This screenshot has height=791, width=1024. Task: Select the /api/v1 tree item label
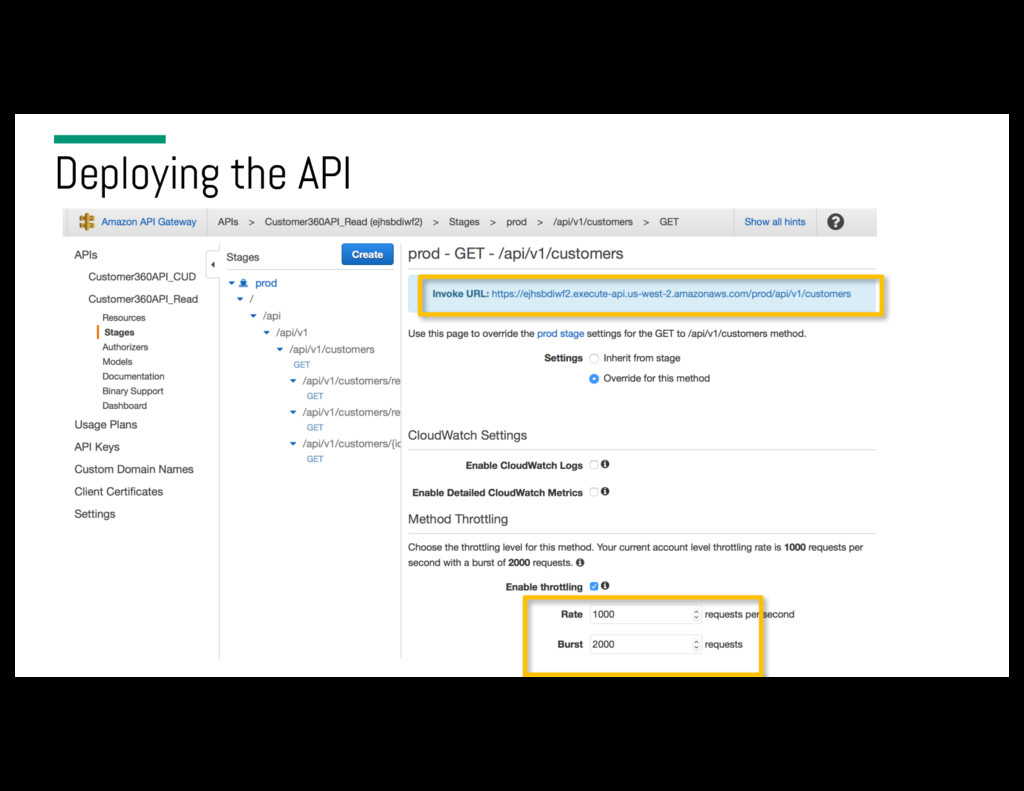point(292,332)
